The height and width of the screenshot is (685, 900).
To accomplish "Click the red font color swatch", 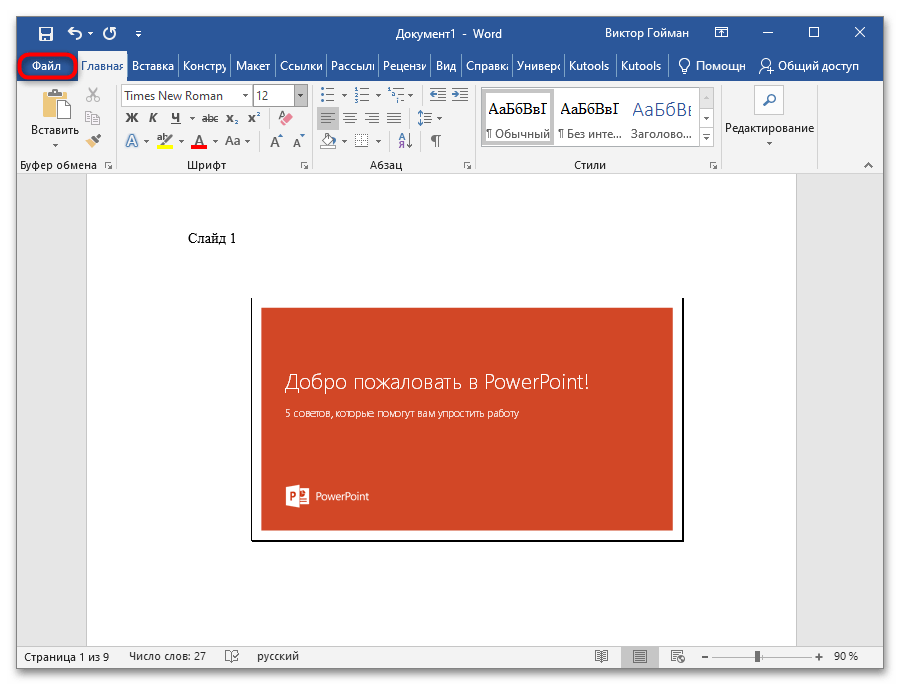I will (x=199, y=141).
